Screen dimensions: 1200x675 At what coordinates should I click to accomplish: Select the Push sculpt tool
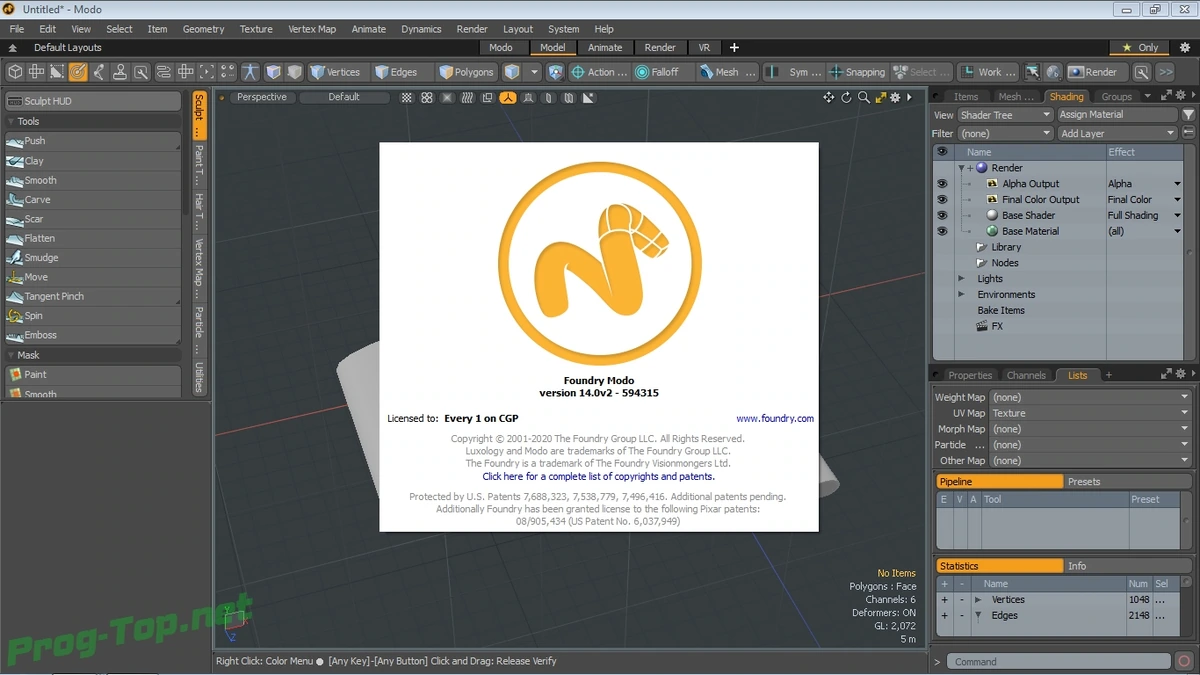[x=92, y=141]
